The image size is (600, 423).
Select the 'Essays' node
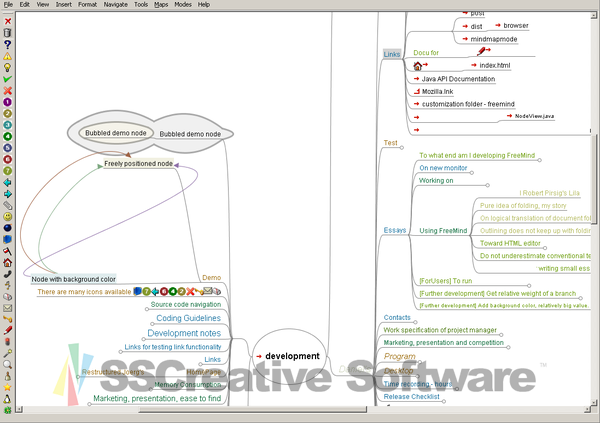pos(395,230)
